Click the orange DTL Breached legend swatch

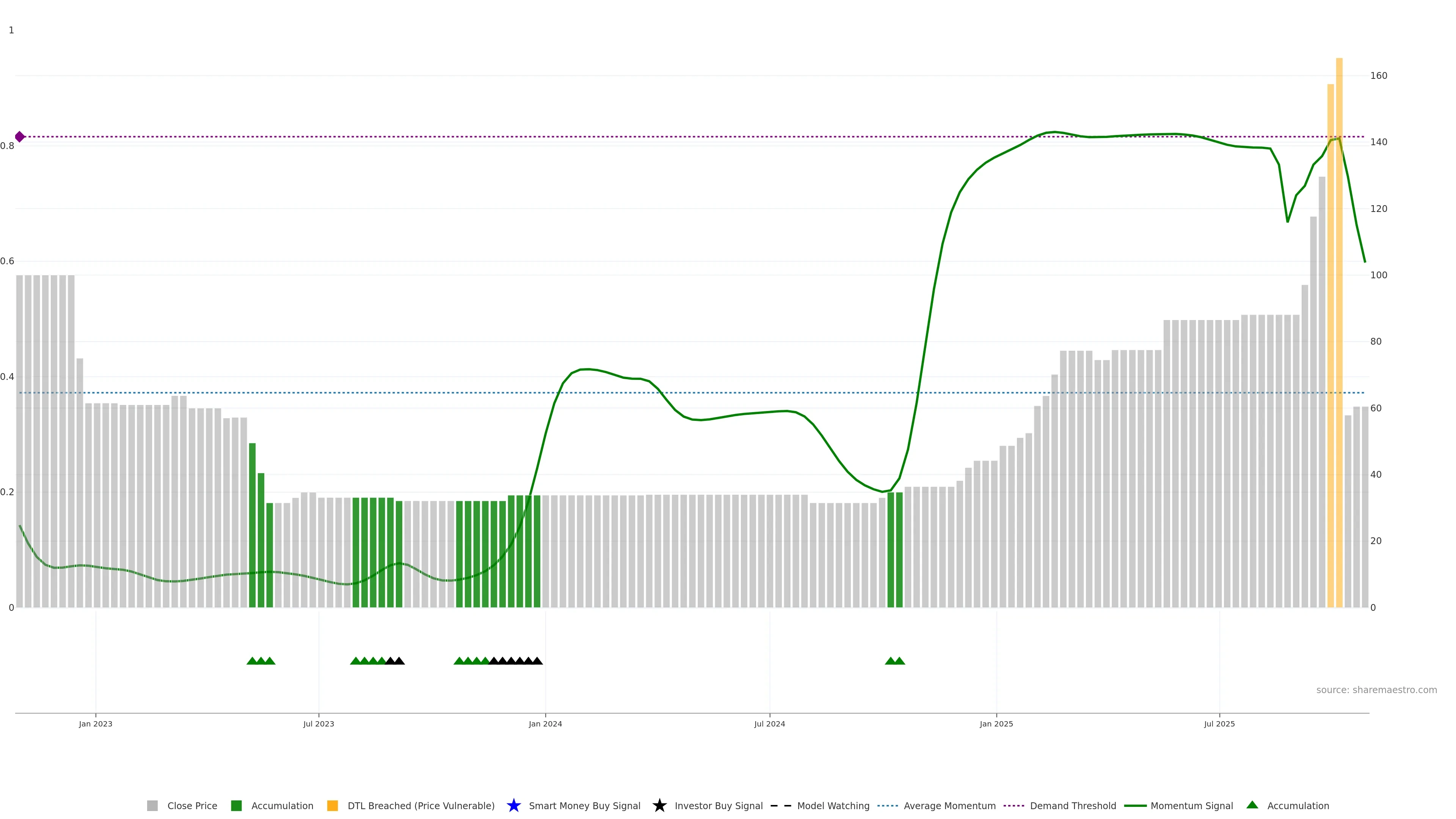click(333, 805)
